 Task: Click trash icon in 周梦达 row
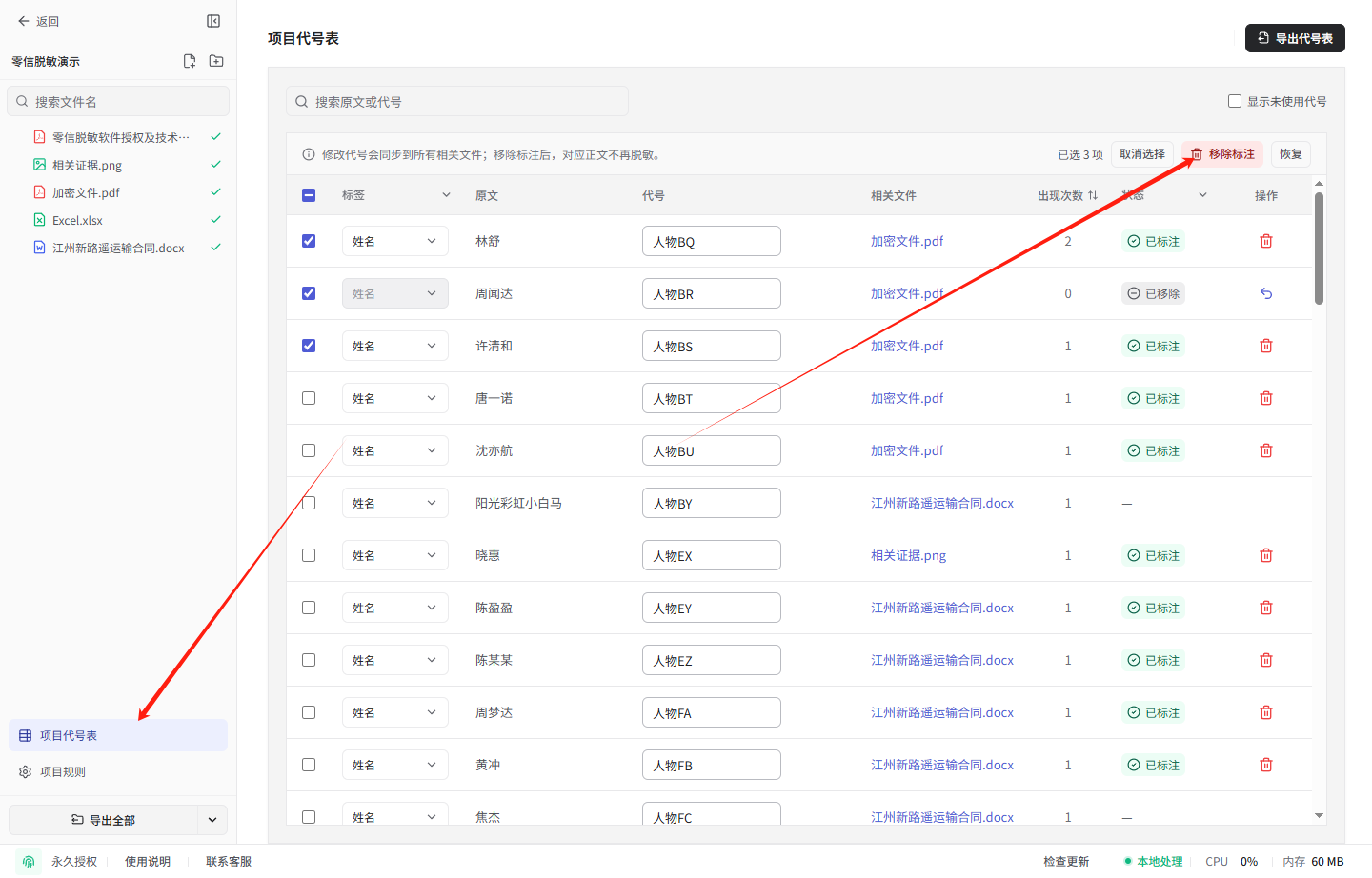1266,712
